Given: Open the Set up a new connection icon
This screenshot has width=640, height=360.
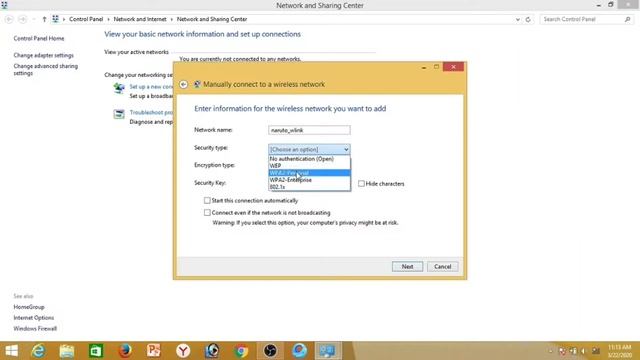Looking at the screenshot, I should (119, 88).
